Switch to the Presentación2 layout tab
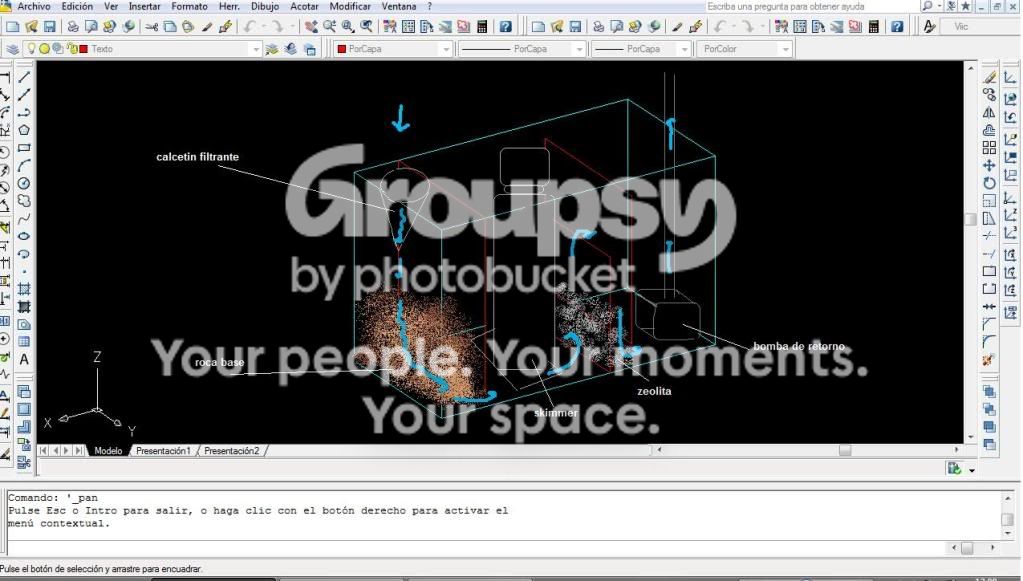Image resolution: width=1023 pixels, height=581 pixels. tap(232, 451)
